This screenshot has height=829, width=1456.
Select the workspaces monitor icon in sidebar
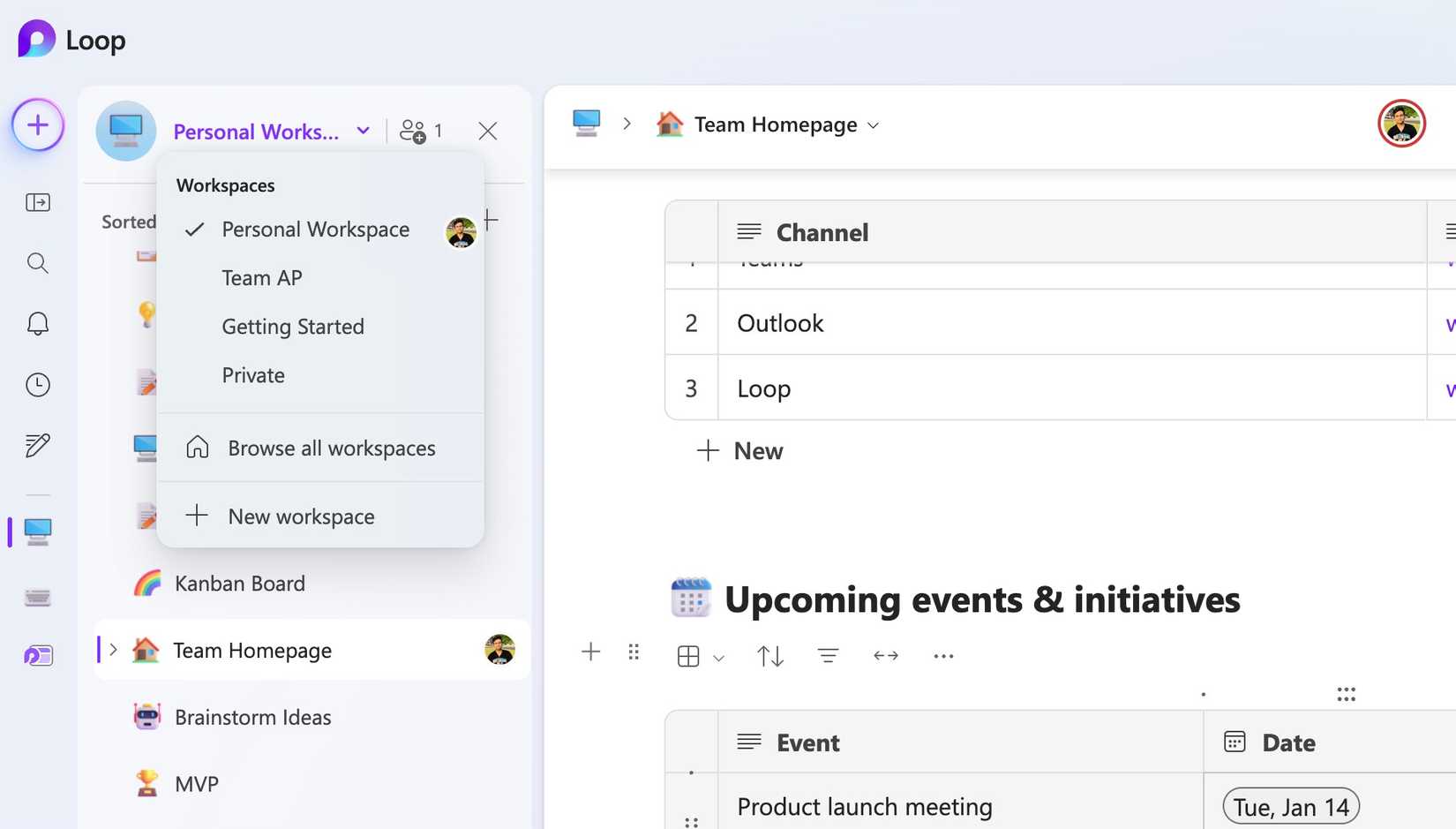[37, 531]
